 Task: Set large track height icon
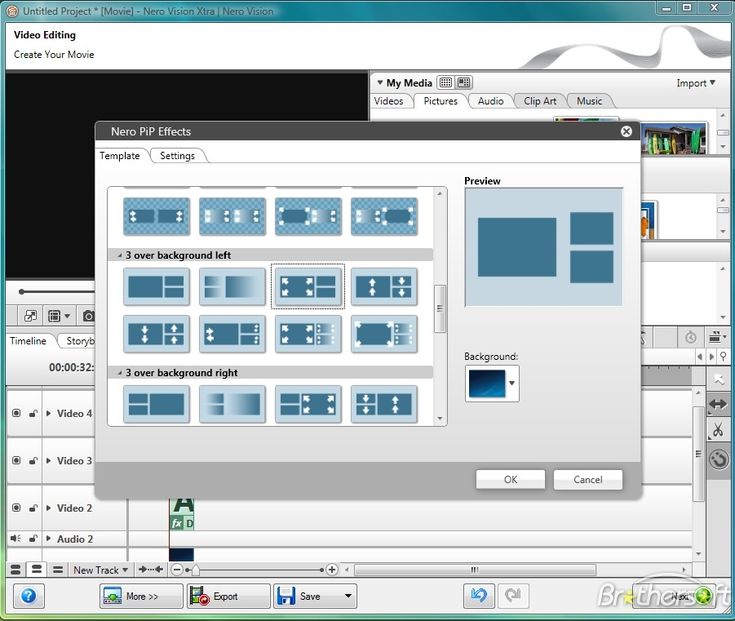(15, 570)
